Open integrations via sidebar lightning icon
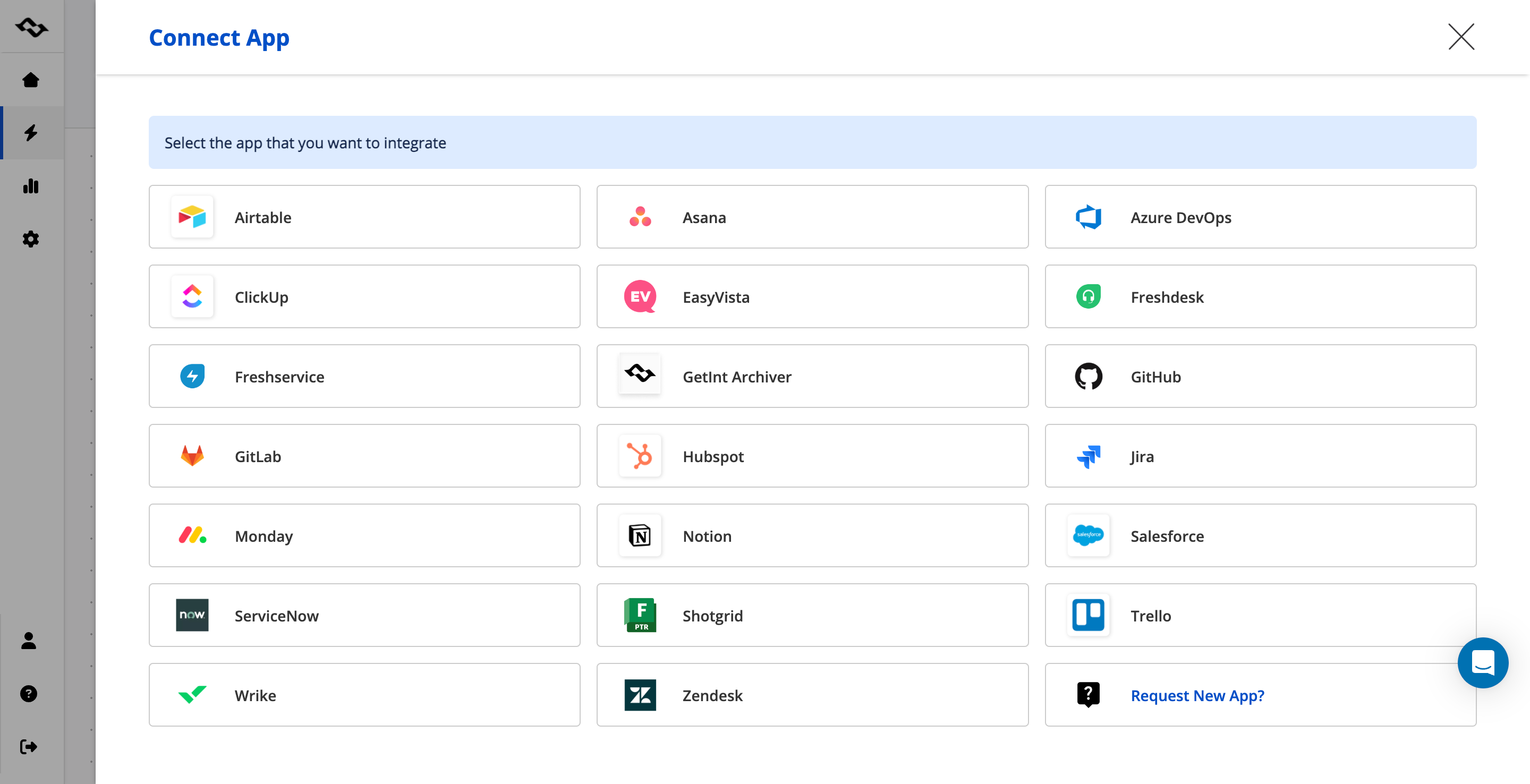The image size is (1530, 784). (31, 132)
